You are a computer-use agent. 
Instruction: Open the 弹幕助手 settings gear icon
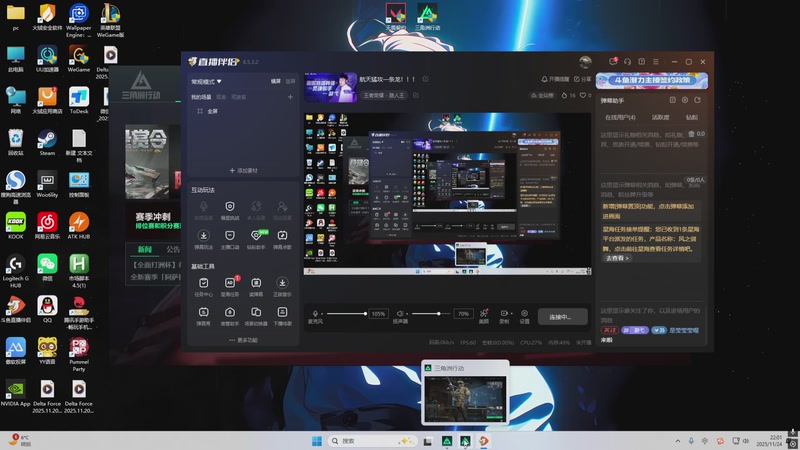pyautogui.click(x=685, y=100)
